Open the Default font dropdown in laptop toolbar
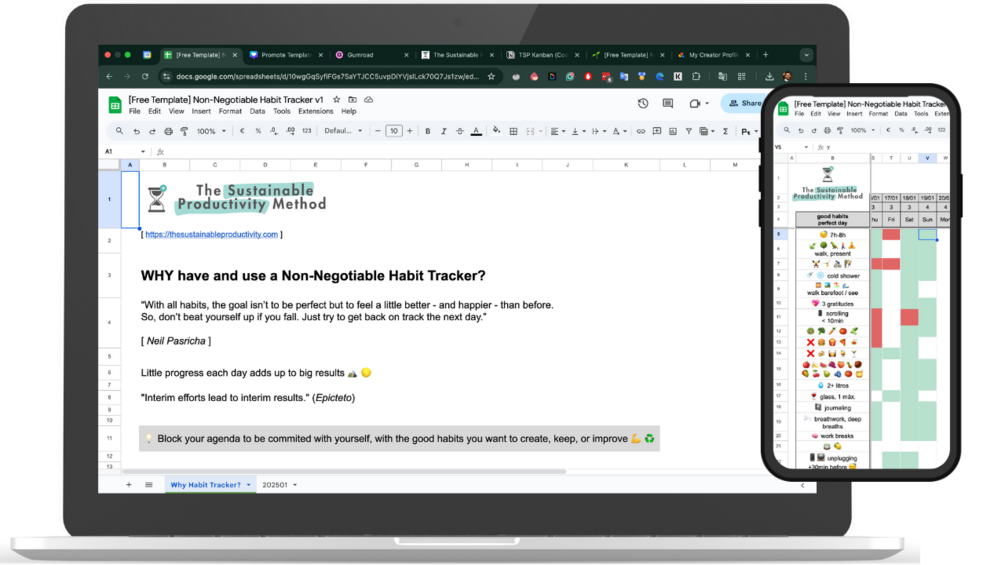 [343, 131]
